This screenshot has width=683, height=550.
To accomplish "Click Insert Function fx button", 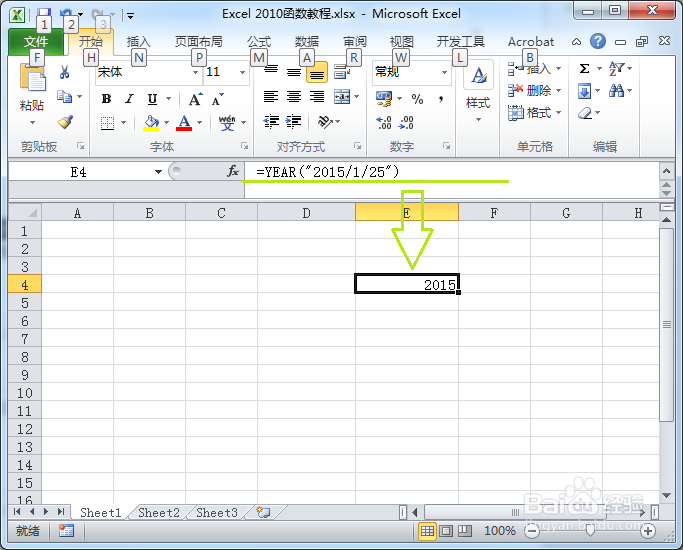I will click(233, 171).
